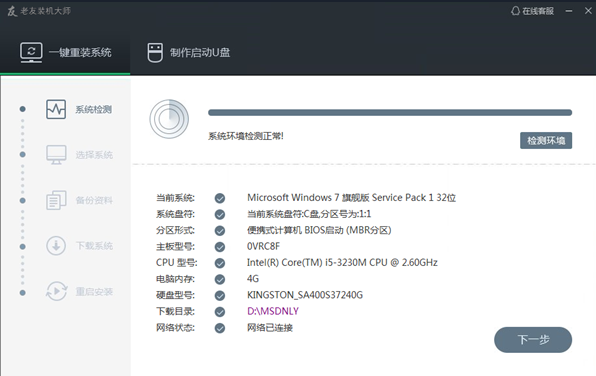
Task: Click the 4G memory value
Action: 253,279
